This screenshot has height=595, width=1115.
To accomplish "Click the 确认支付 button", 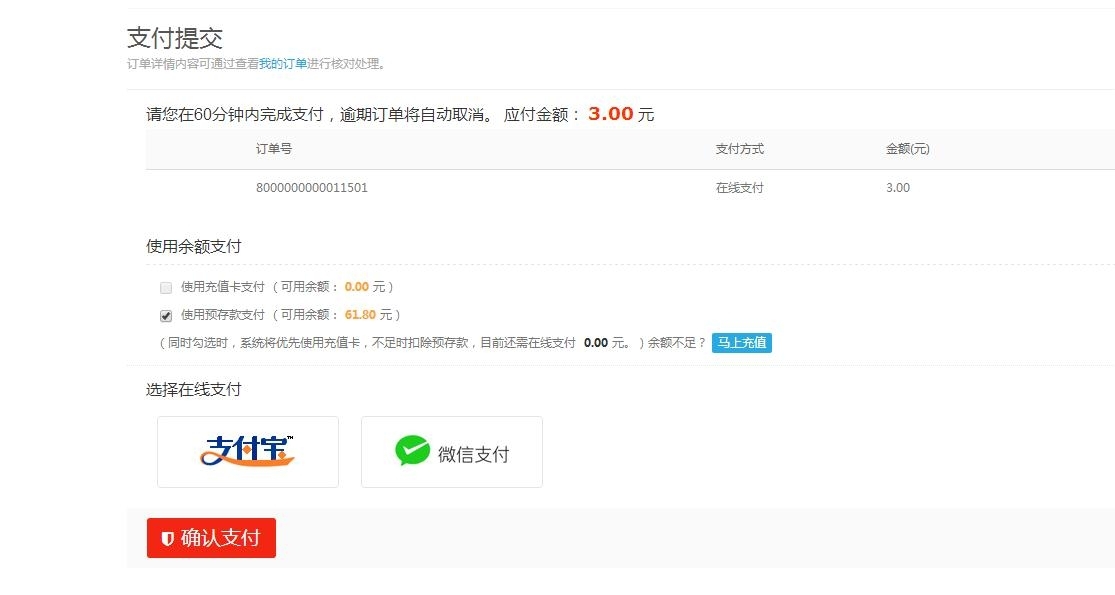I will 211,538.
